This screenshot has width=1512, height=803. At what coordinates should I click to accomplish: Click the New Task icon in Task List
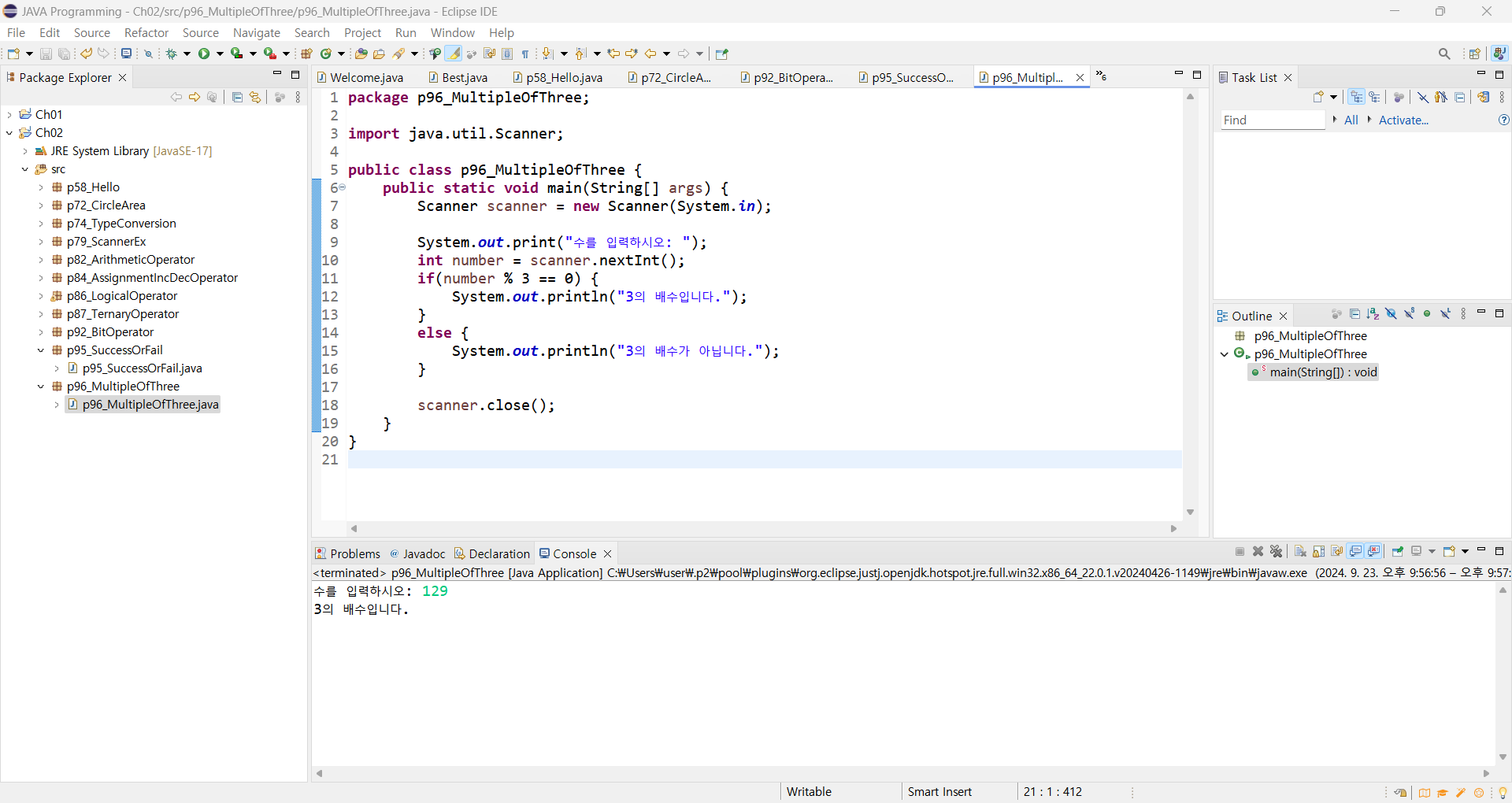click(x=1318, y=97)
